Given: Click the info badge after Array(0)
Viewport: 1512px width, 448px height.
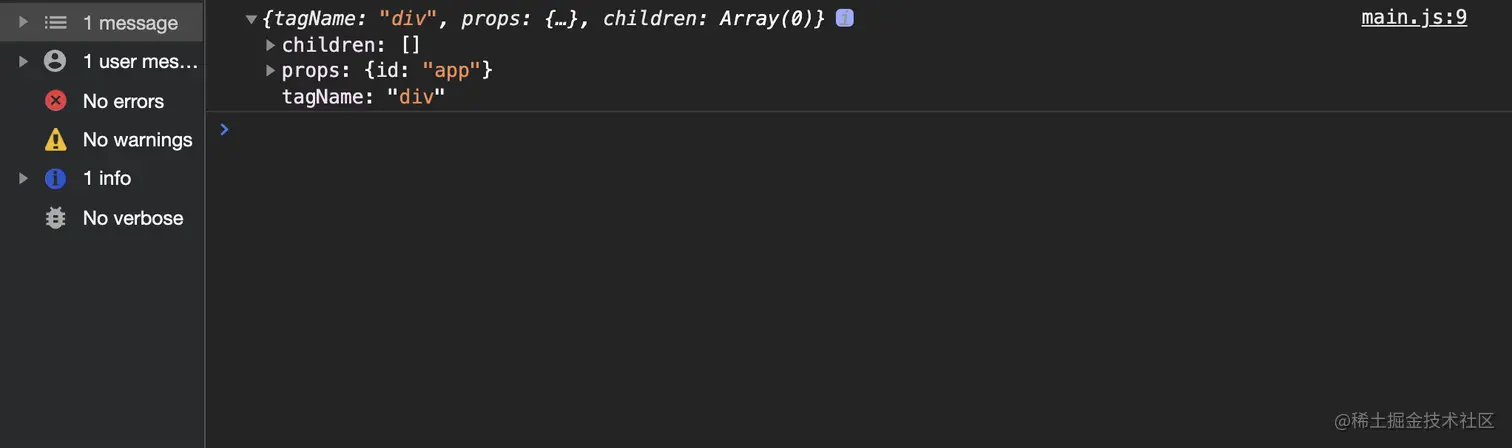Looking at the screenshot, I should pos(844,18).
